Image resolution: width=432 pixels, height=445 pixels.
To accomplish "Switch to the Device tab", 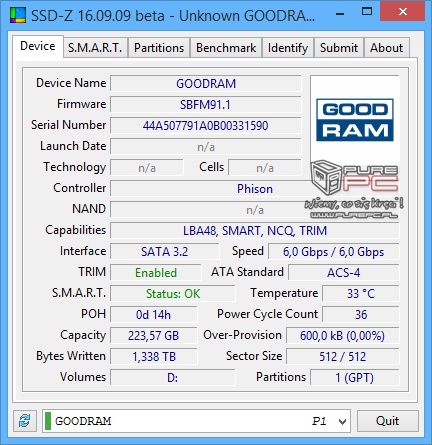I will point(38,46).
